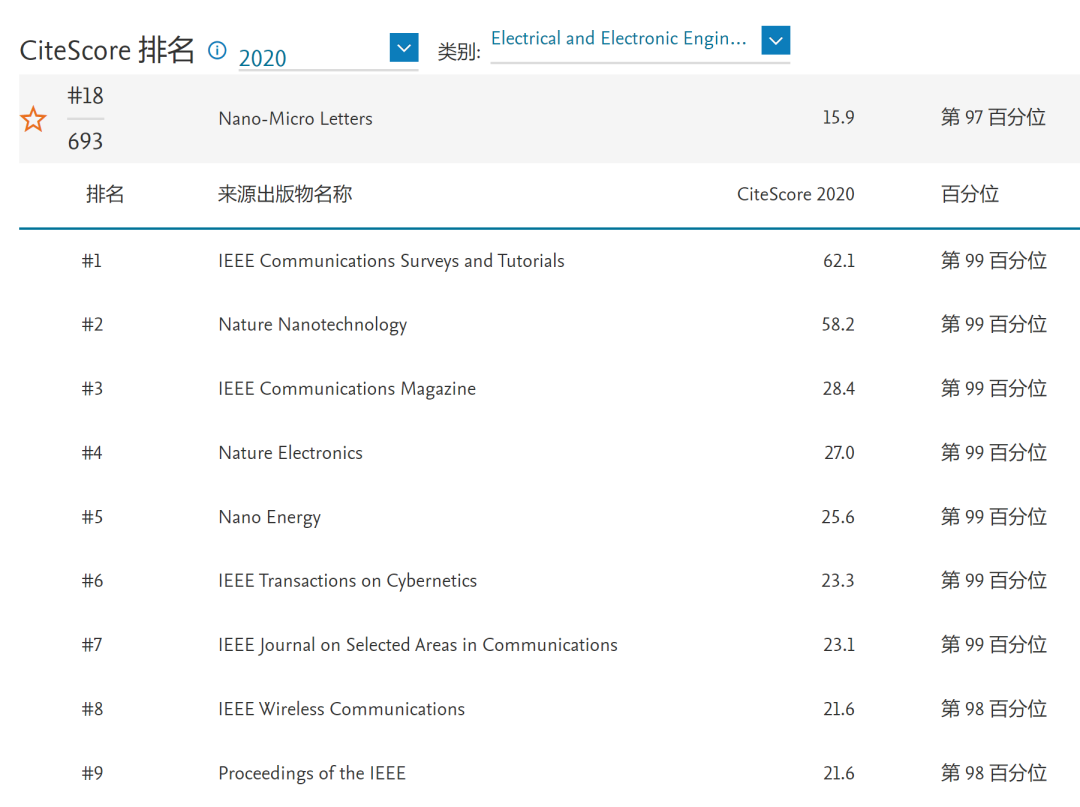Viewport: 1080px width, 807px height.
Task: Open the category dropdown arrow button
Action: (x=776, y=40)
